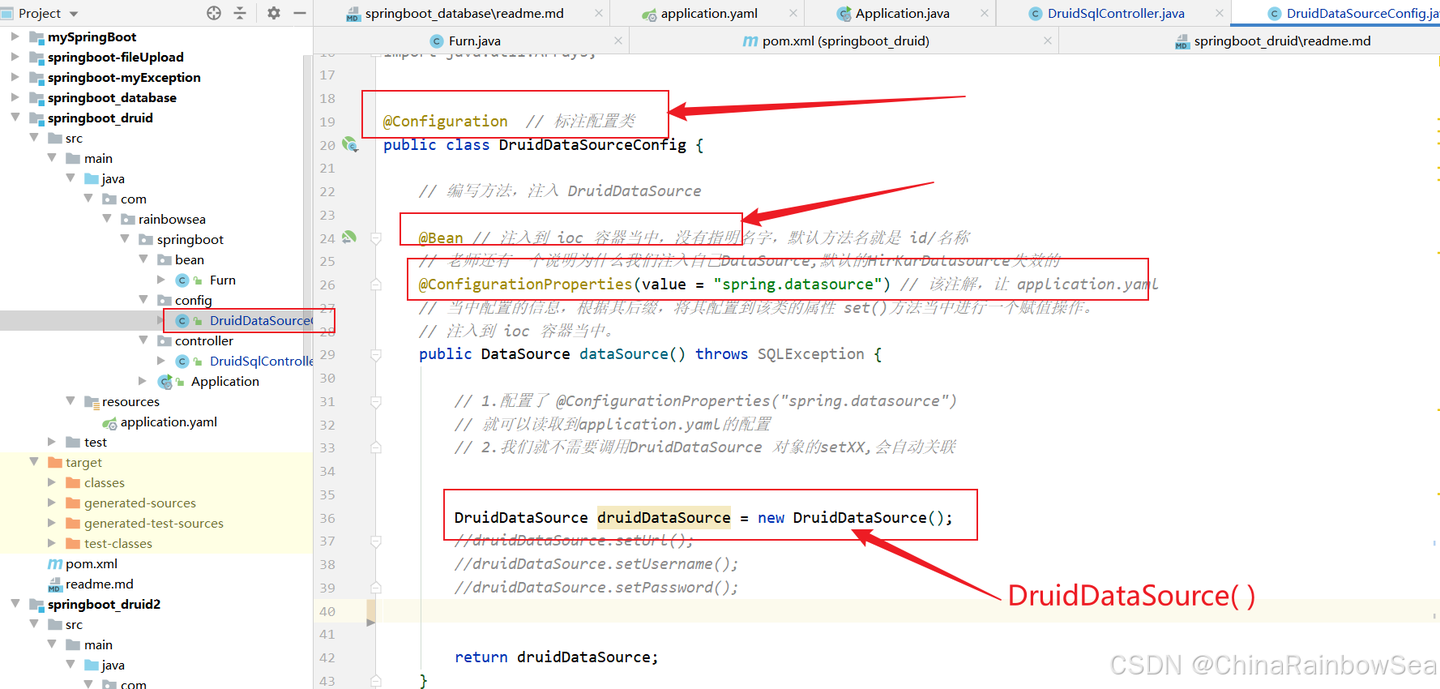Screen dimensions: 1440x689
Task: Click the Scroll from Source crosshair icon
Action: coord(213,13)
